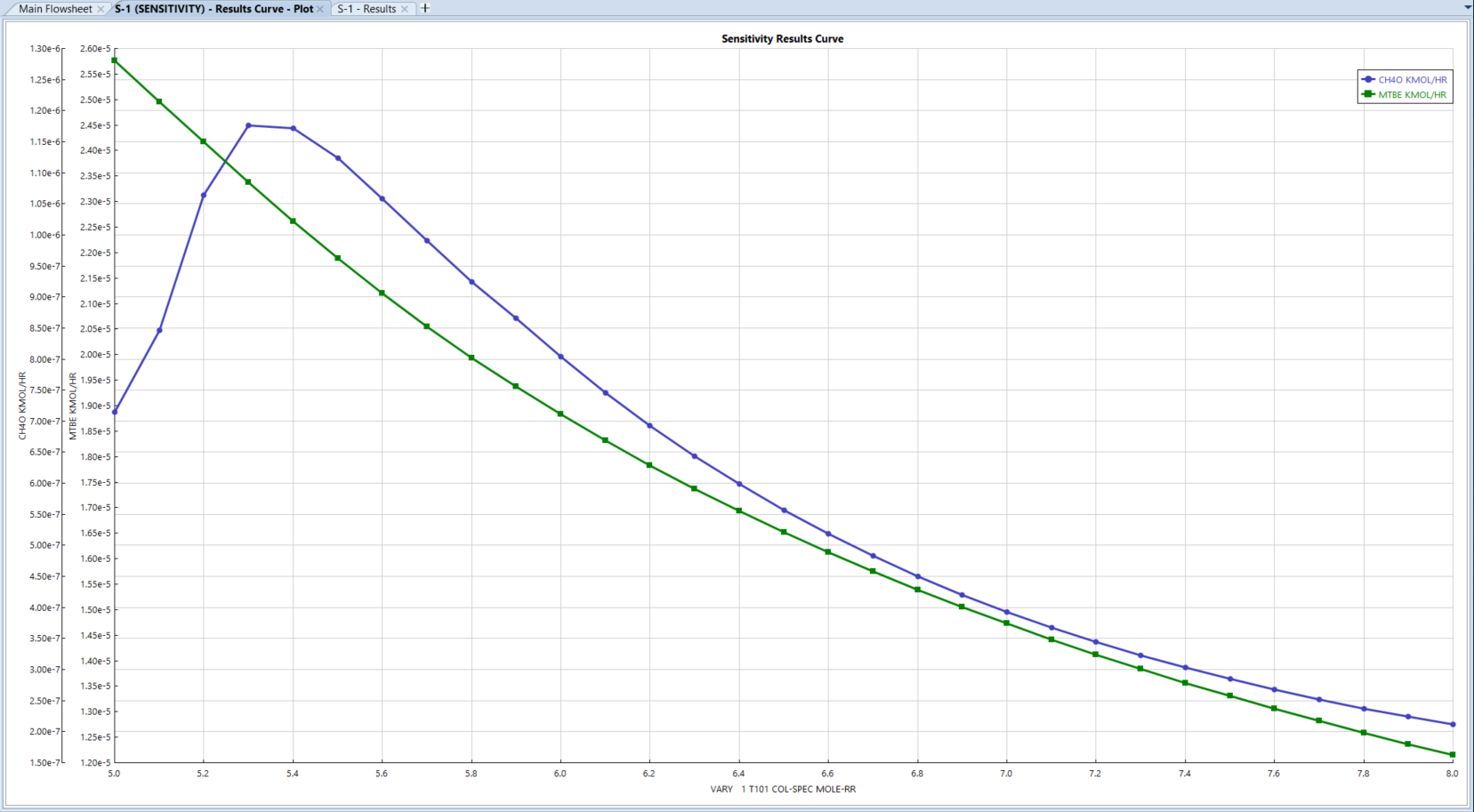Click the MTBE curve last point at 8.0
This screenshot has height=812, width=1474.
[x=1453, y=755]
